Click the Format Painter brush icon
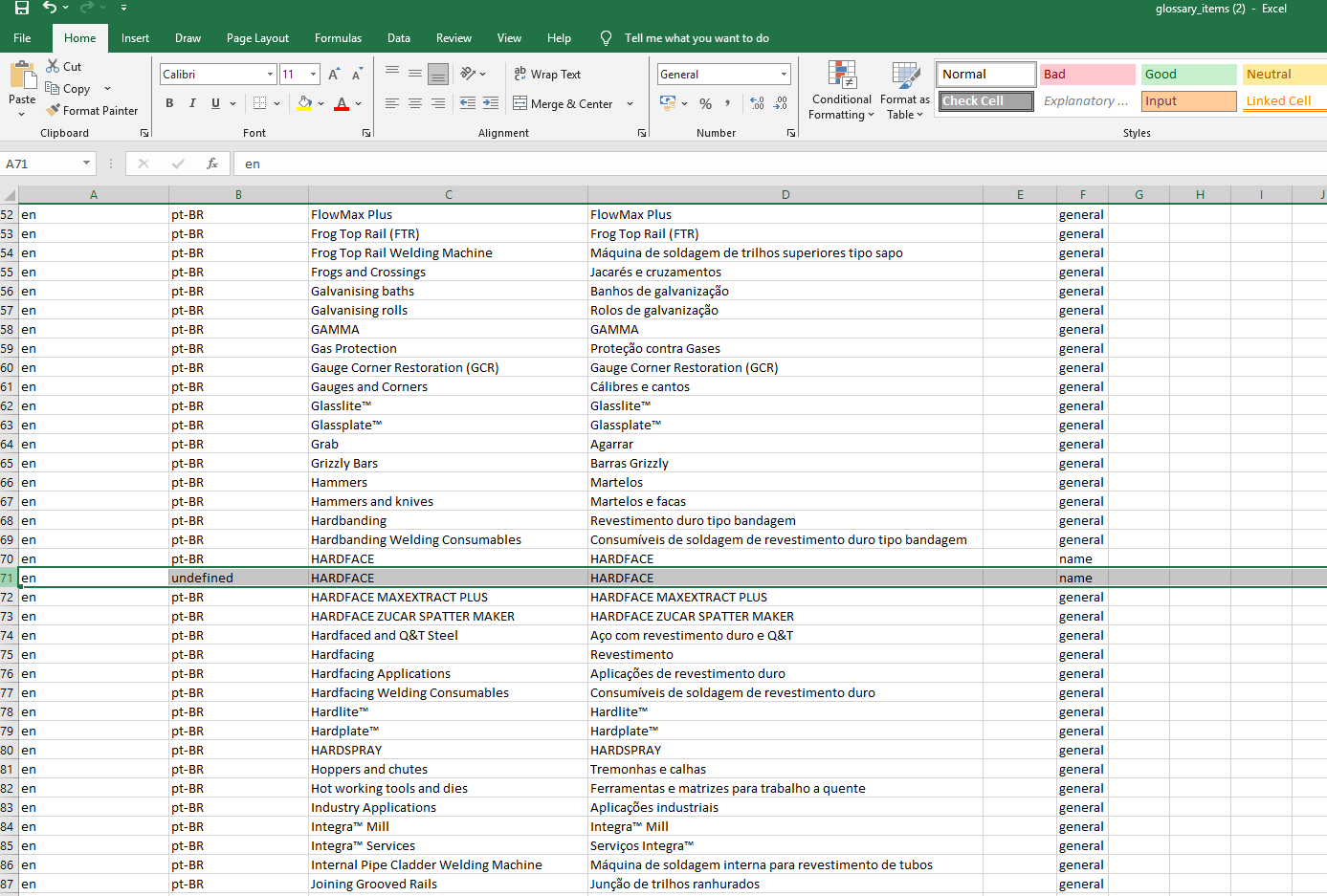The width and height of the screenshot is (1327, 896). (54, 111)
